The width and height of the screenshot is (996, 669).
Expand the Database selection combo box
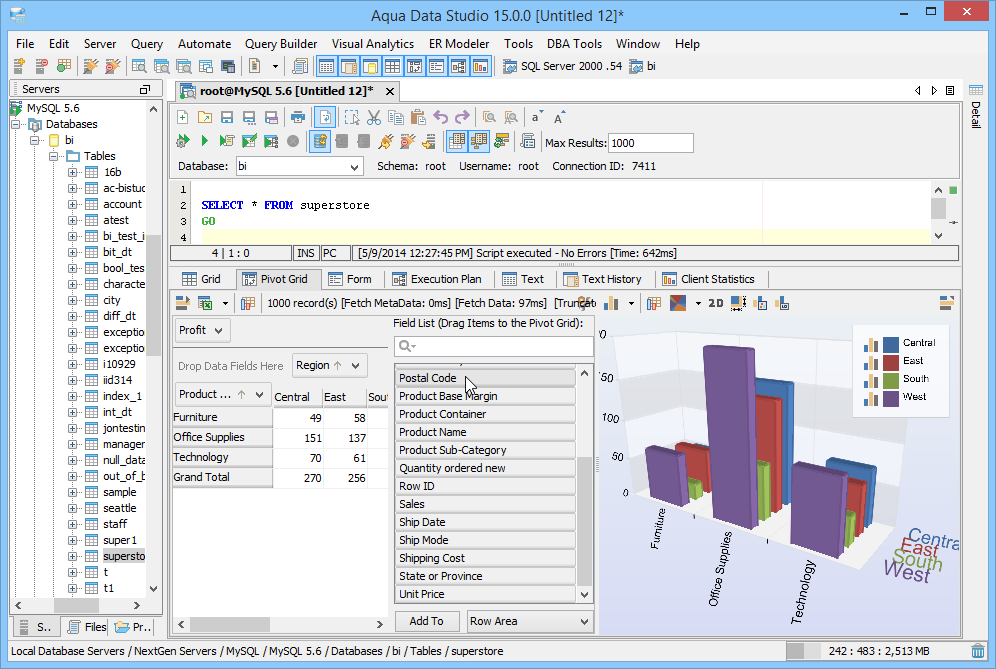[x=354, y=167]
